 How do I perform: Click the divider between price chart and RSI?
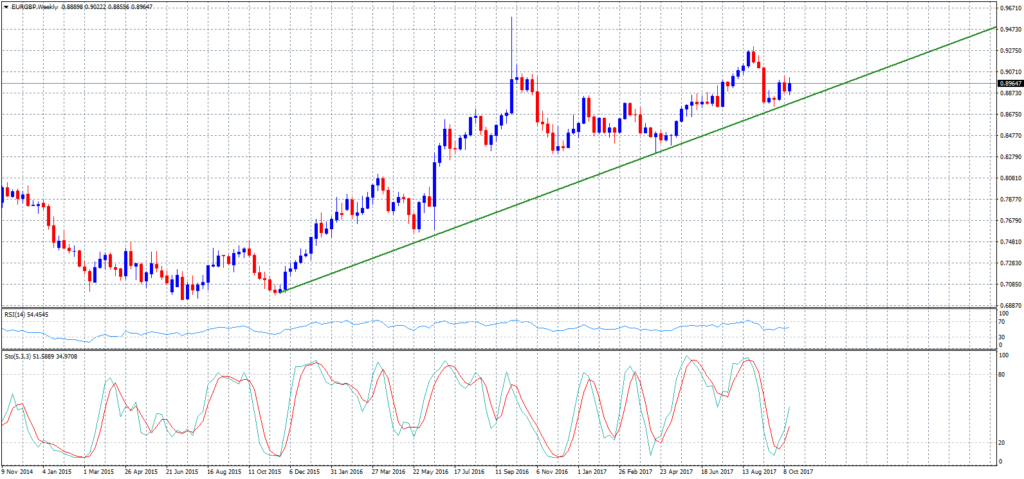[x=500, y=308]
